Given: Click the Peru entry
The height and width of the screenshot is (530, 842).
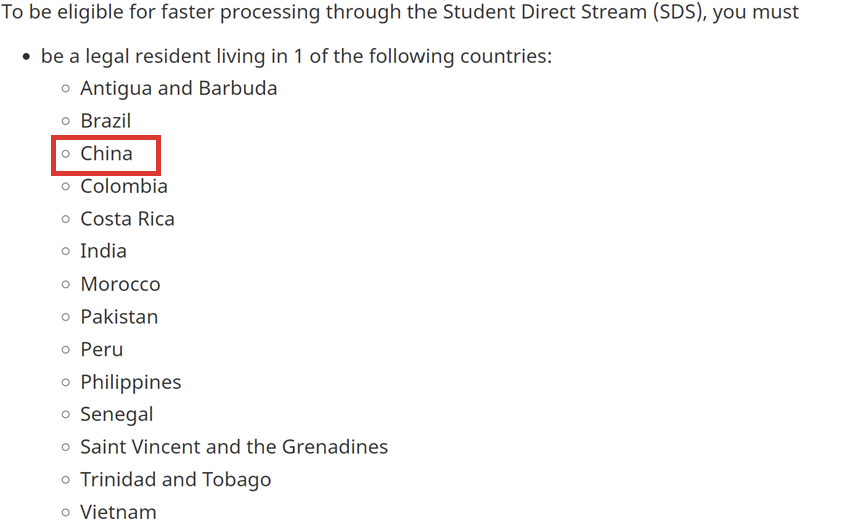Looking at the screenshot, I should point(102,350).
